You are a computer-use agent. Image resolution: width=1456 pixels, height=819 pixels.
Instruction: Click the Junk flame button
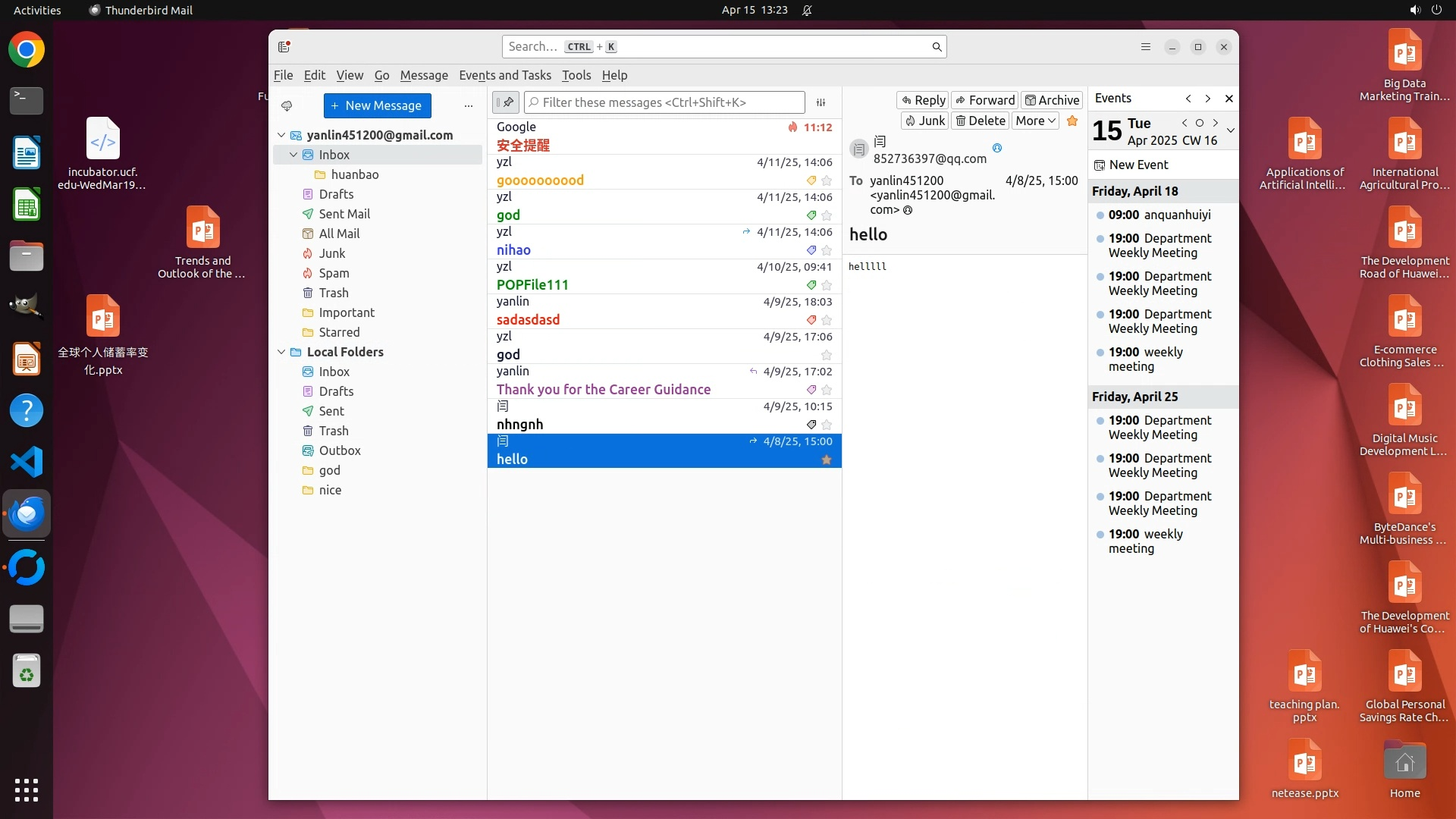[x=924, y=121]
